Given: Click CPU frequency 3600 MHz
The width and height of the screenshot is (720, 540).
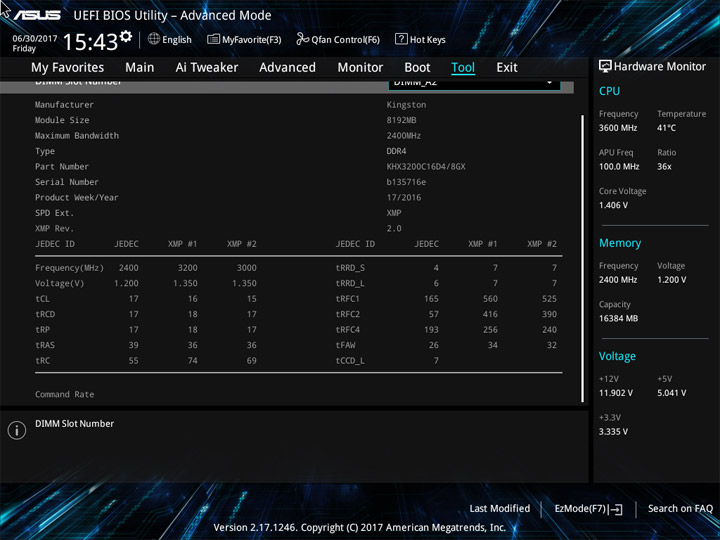Looking at the screenshot, I should [618, 128].
